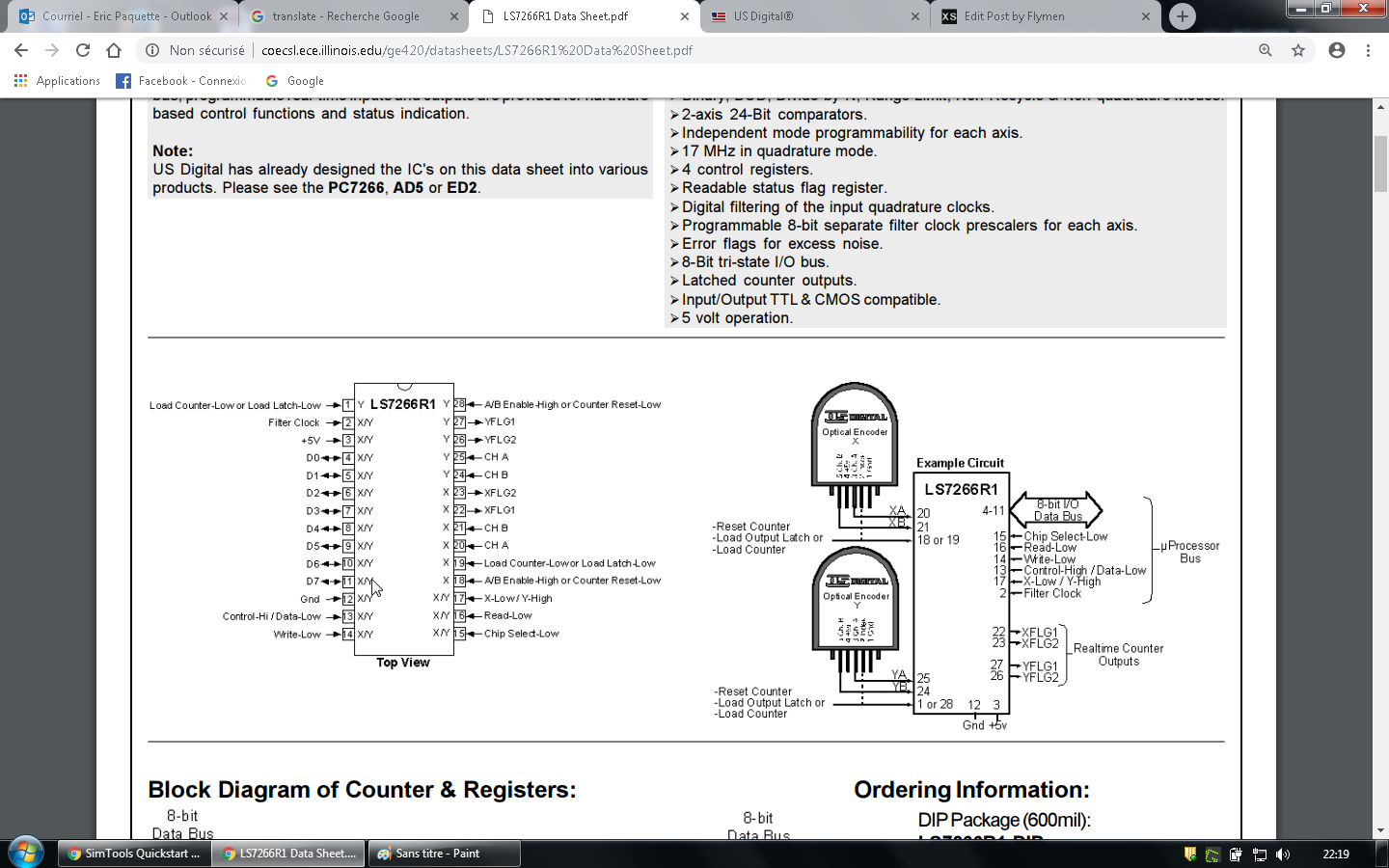The height and width of the screenshot is (868, 1389).
Task: Click the power plug tray icon
Action: tap(1236, 854)
